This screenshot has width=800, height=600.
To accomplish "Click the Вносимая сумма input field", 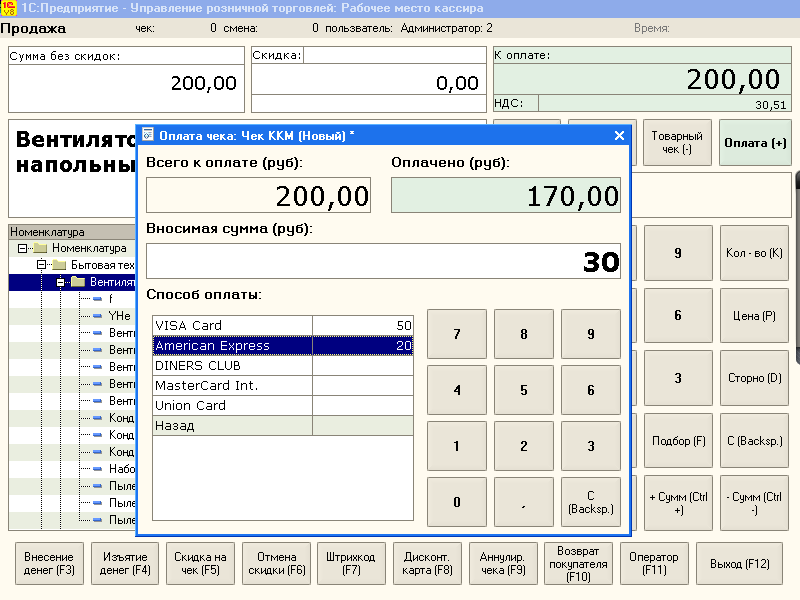I will coord(383,261).
